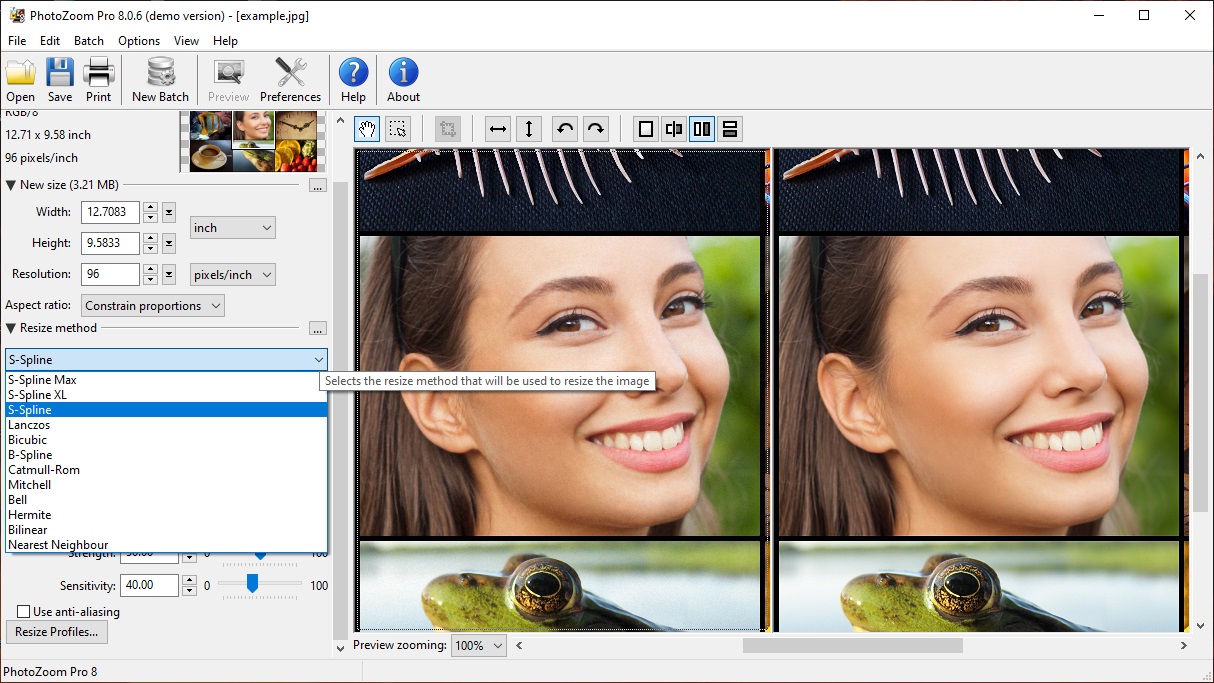Viewport: 1214px width, 683px height.
Task: Flip the image vertically
Action: (x=529, y=129)
